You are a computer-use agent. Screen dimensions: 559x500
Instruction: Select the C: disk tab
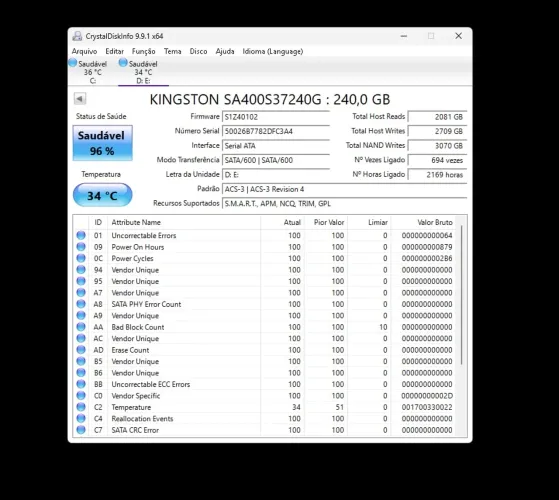pyautogui.click(x=92, y=72)
